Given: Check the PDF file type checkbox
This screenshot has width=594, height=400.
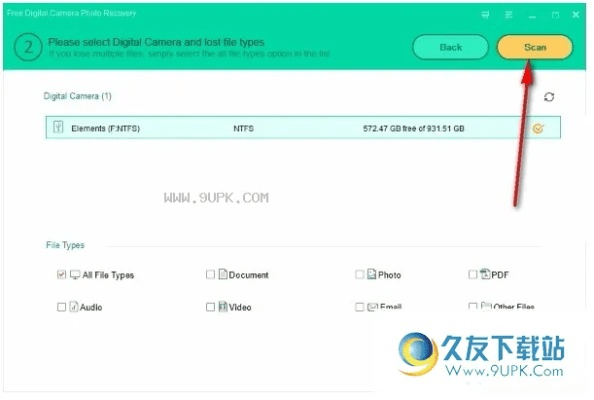Looking at the screenshot, I should click(x=472, y=274).
